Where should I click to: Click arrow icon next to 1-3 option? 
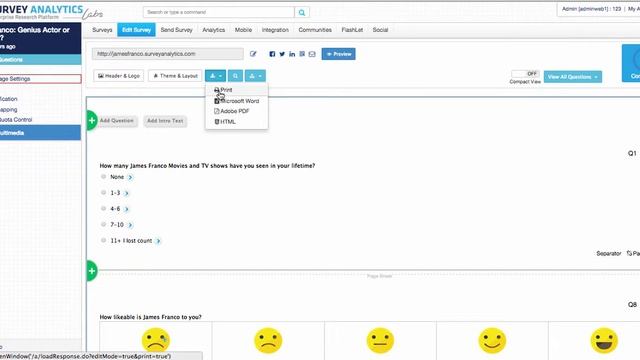point(127,193)
